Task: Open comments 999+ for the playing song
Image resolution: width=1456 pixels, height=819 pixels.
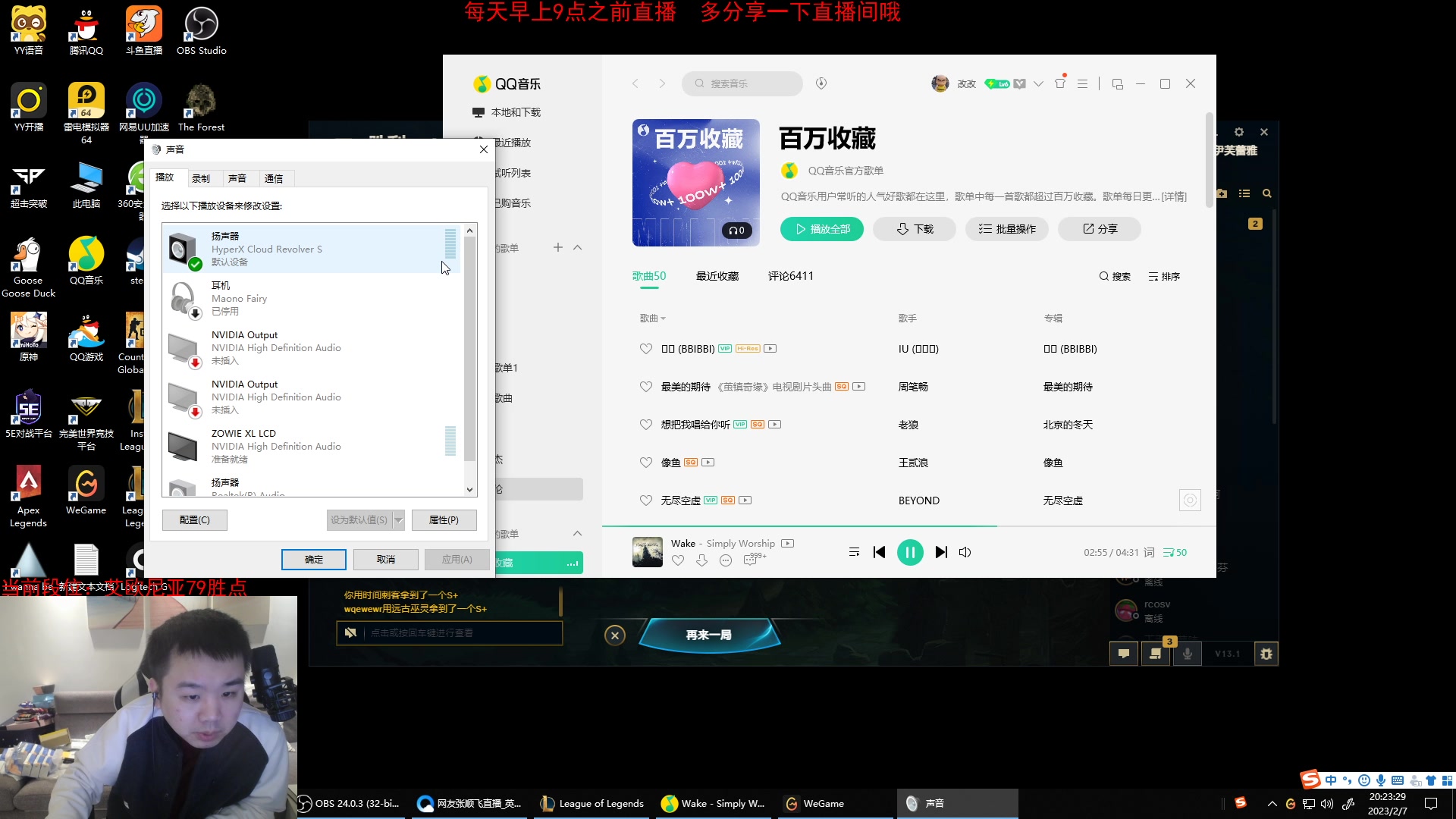Action: [x=755, y=559]
